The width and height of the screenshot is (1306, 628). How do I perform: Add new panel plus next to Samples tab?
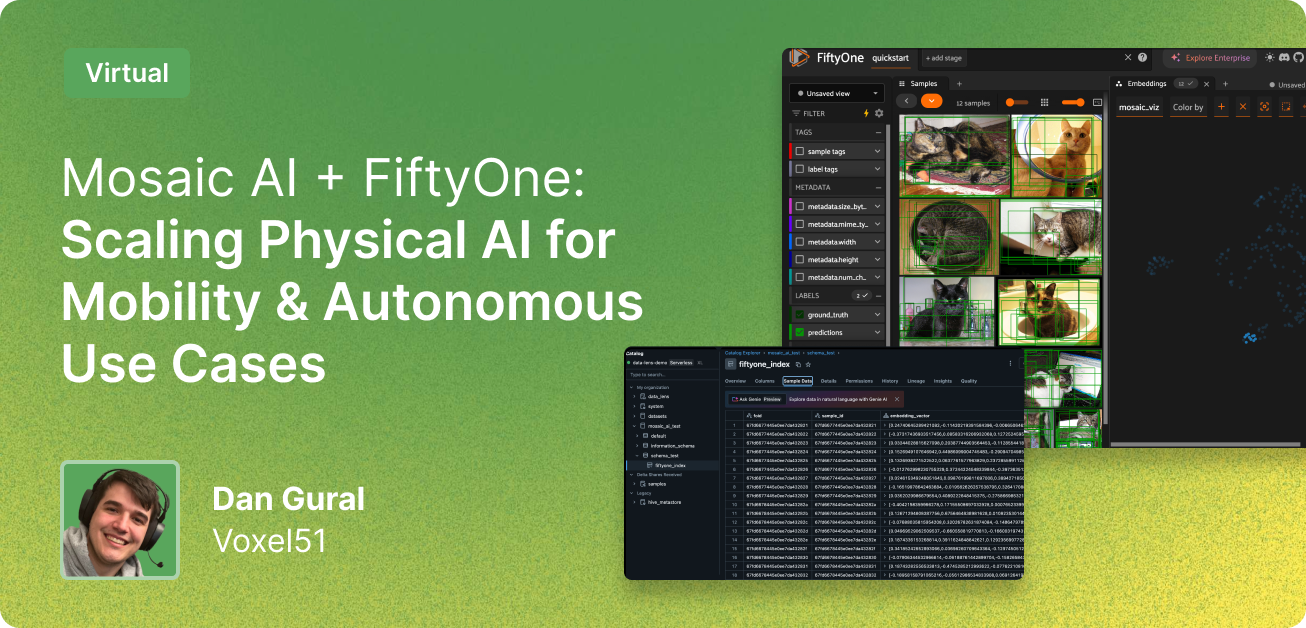point(959,84)
